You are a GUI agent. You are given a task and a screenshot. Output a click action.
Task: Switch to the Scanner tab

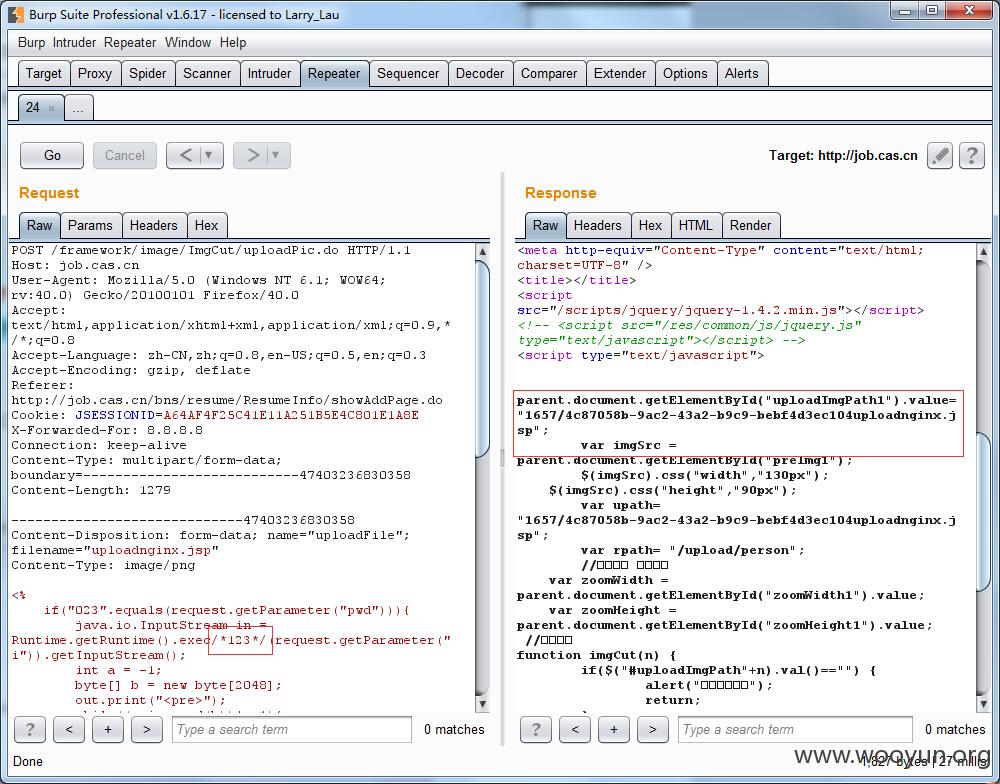point(207,73)
